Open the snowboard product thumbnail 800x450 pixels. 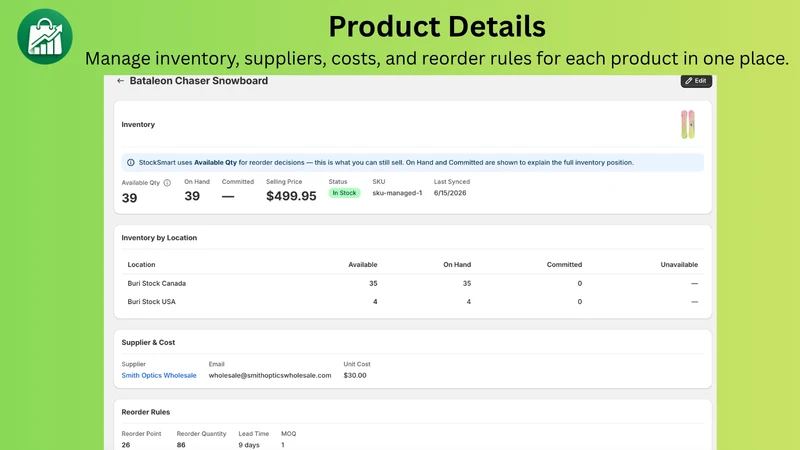pos(688,124)
